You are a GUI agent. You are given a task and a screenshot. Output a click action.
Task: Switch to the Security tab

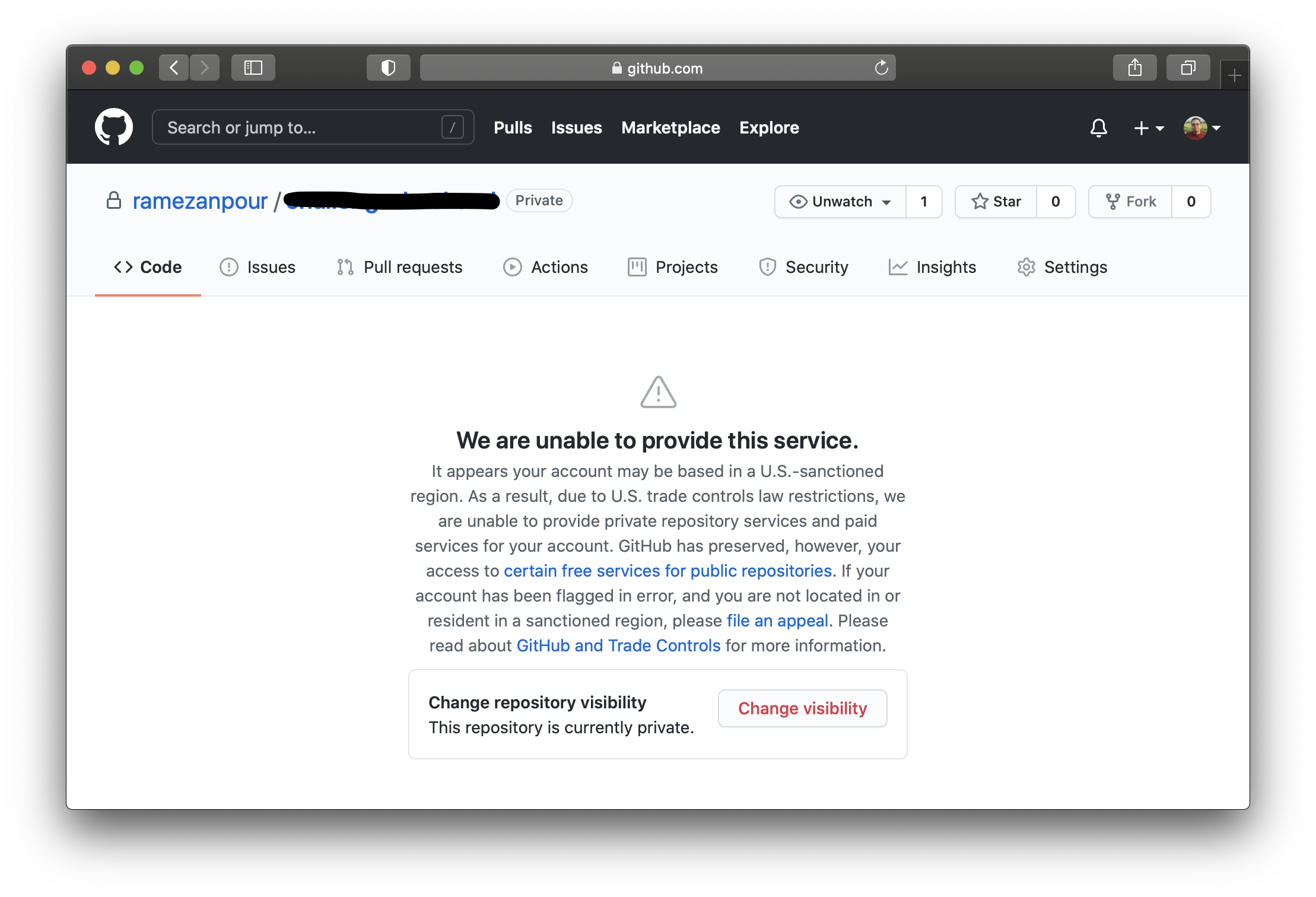(x=803, y=267)
